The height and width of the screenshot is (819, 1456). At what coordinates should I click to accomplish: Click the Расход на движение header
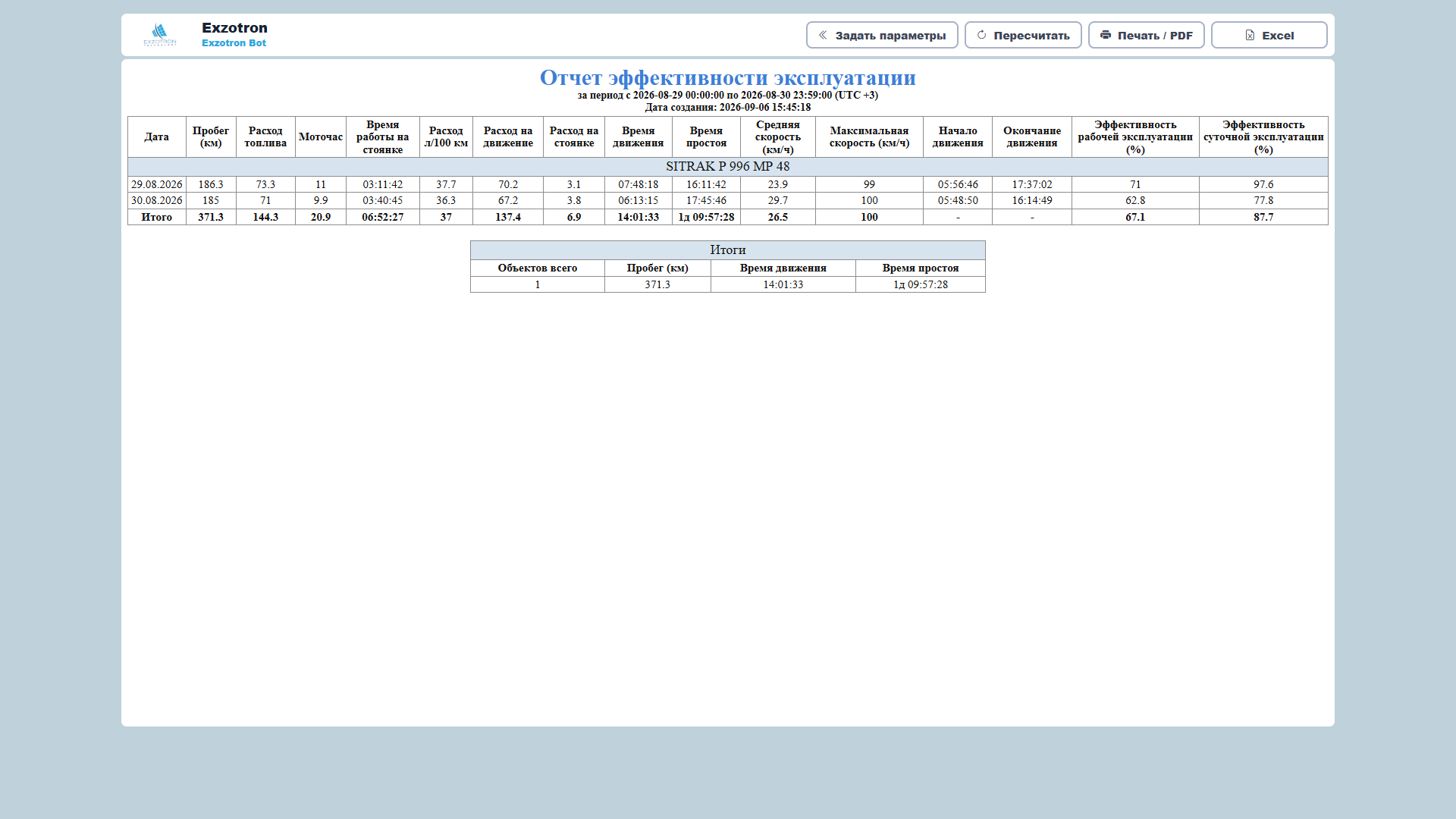[x=508, y=136]
